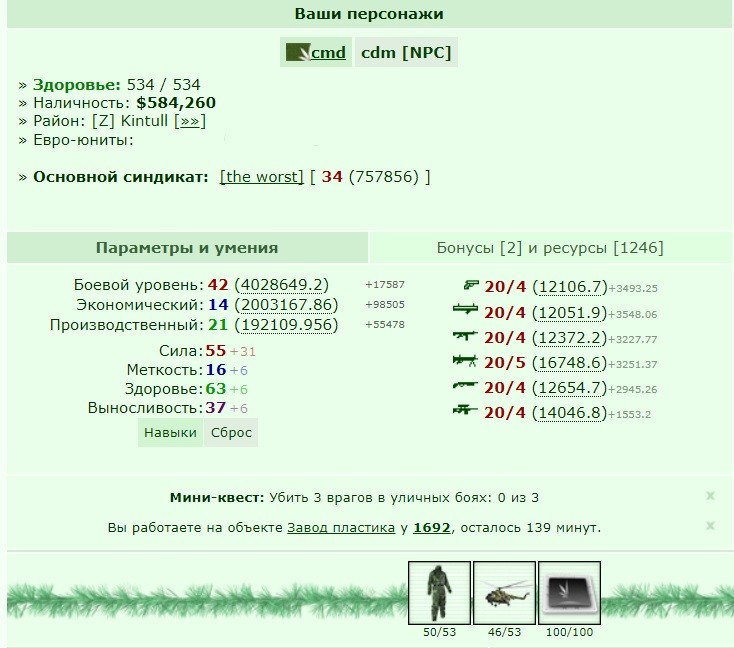Click the +98505 economic bonus text

[385, 304]
